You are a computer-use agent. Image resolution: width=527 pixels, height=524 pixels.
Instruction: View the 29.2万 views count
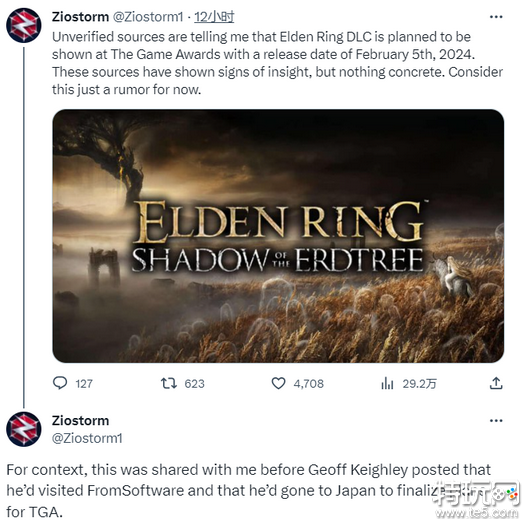pyautogui.click(x=419, y=384)
